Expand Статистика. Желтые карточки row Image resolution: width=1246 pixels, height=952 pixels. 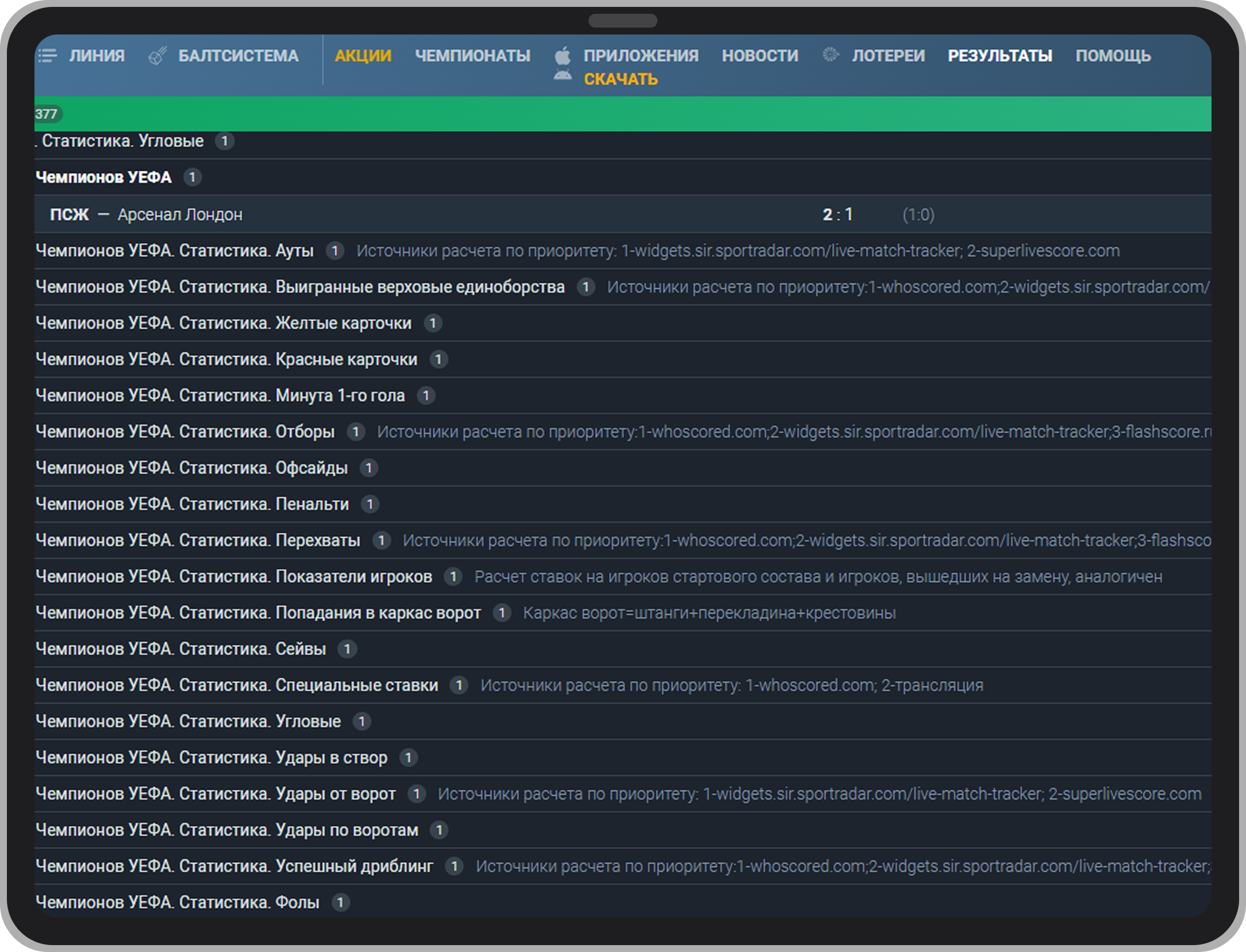pos(224,323)
